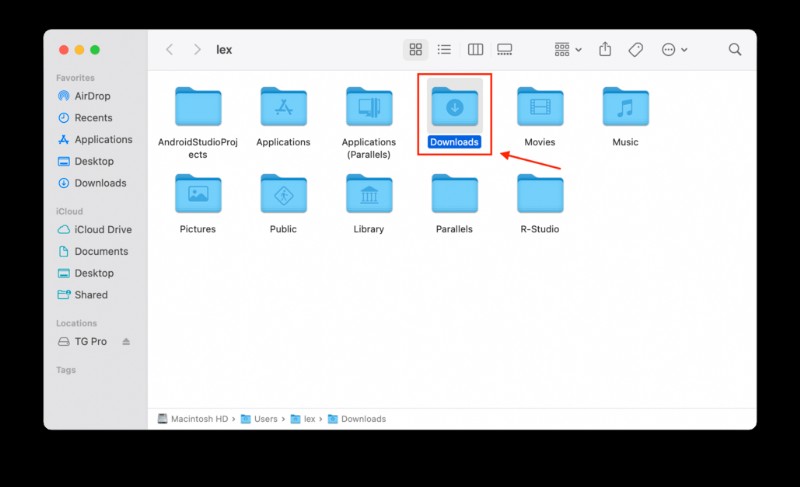Click Downloads in the path bar
The height and width of the screenshot is (487, 800).
[x=357, y=419]
